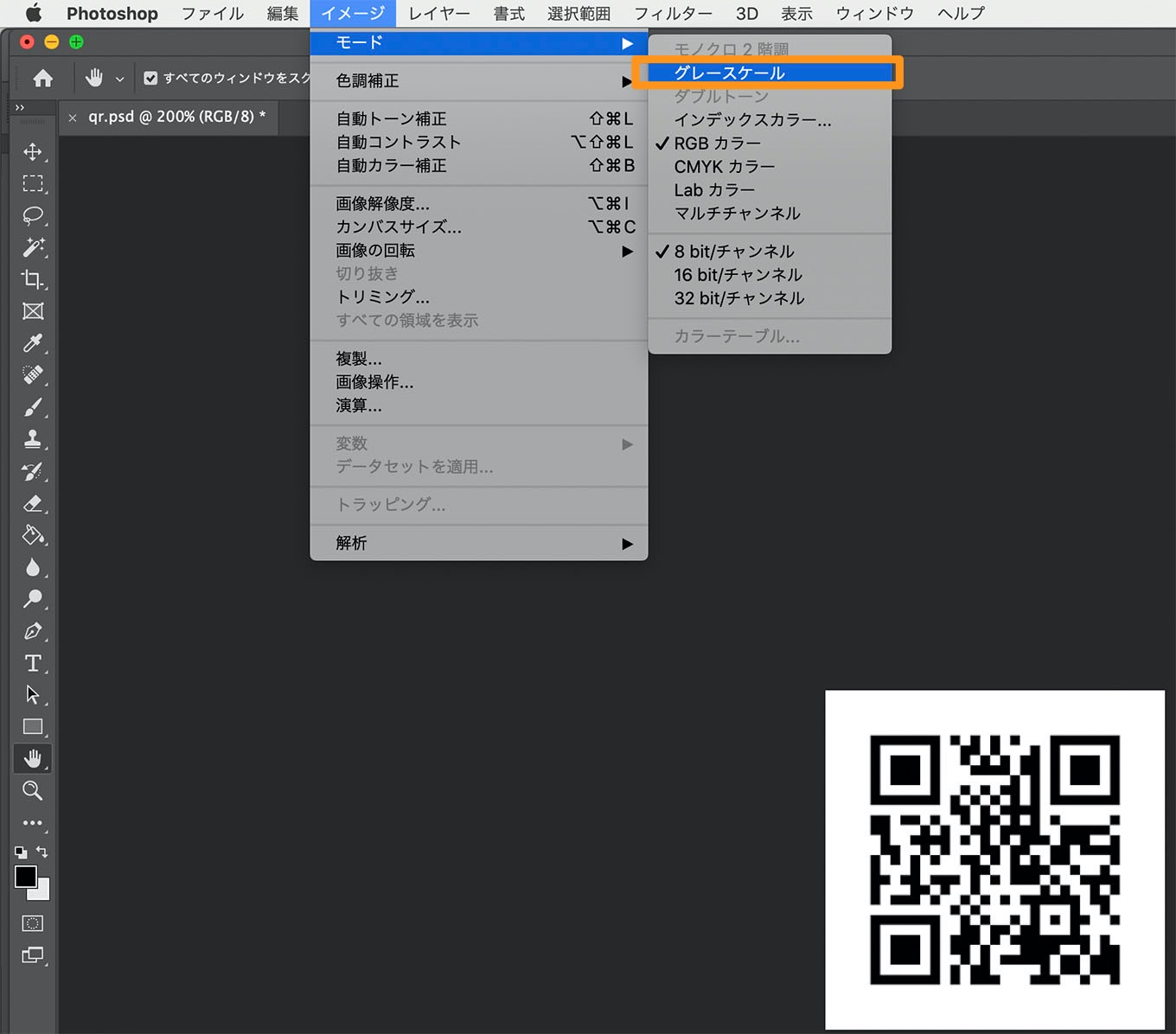The width and height of the screenshot is (1176, 1034).
Task: Toggle Quick Mask mode icon
Action: click(33, 923)
